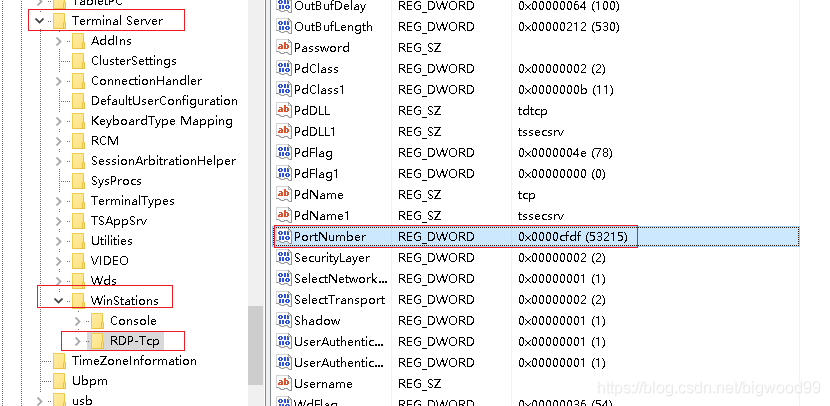
Task: Select the Ubpm tree label
Action: click(89, 381)
